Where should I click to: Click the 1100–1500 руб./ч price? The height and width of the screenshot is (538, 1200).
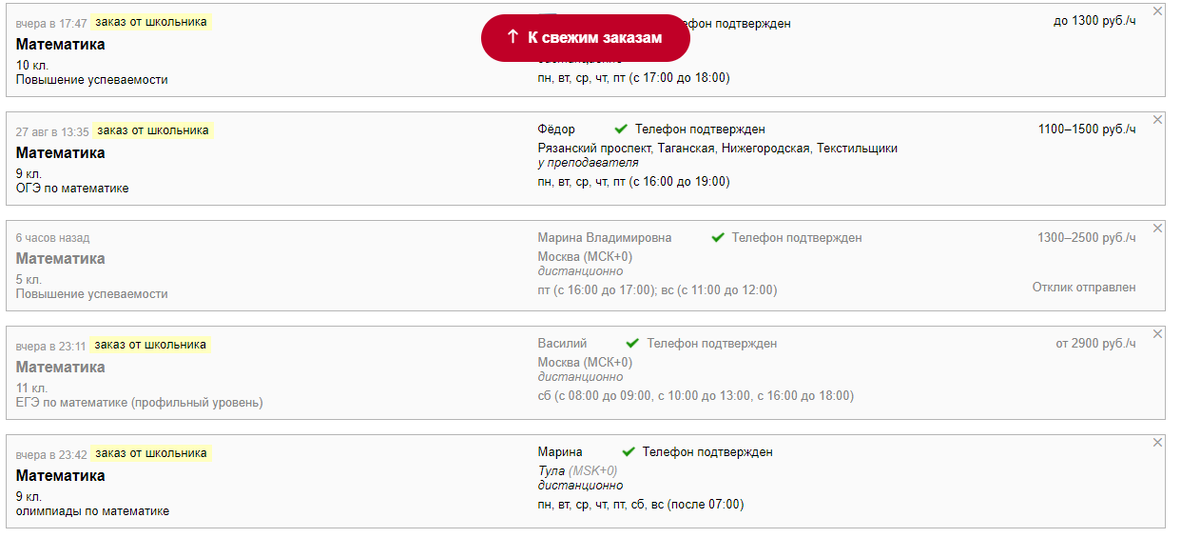pos(1086,129)
